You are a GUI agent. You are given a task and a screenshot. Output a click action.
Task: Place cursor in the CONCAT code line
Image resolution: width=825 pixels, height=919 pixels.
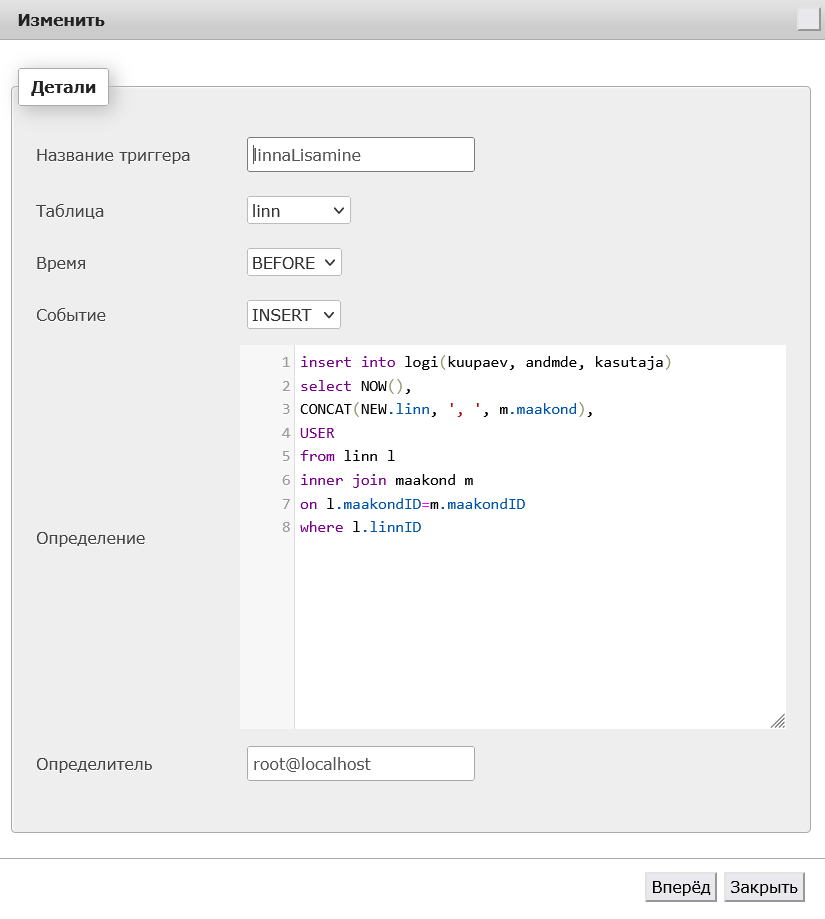pyautogui.click(x=446, y=409)
